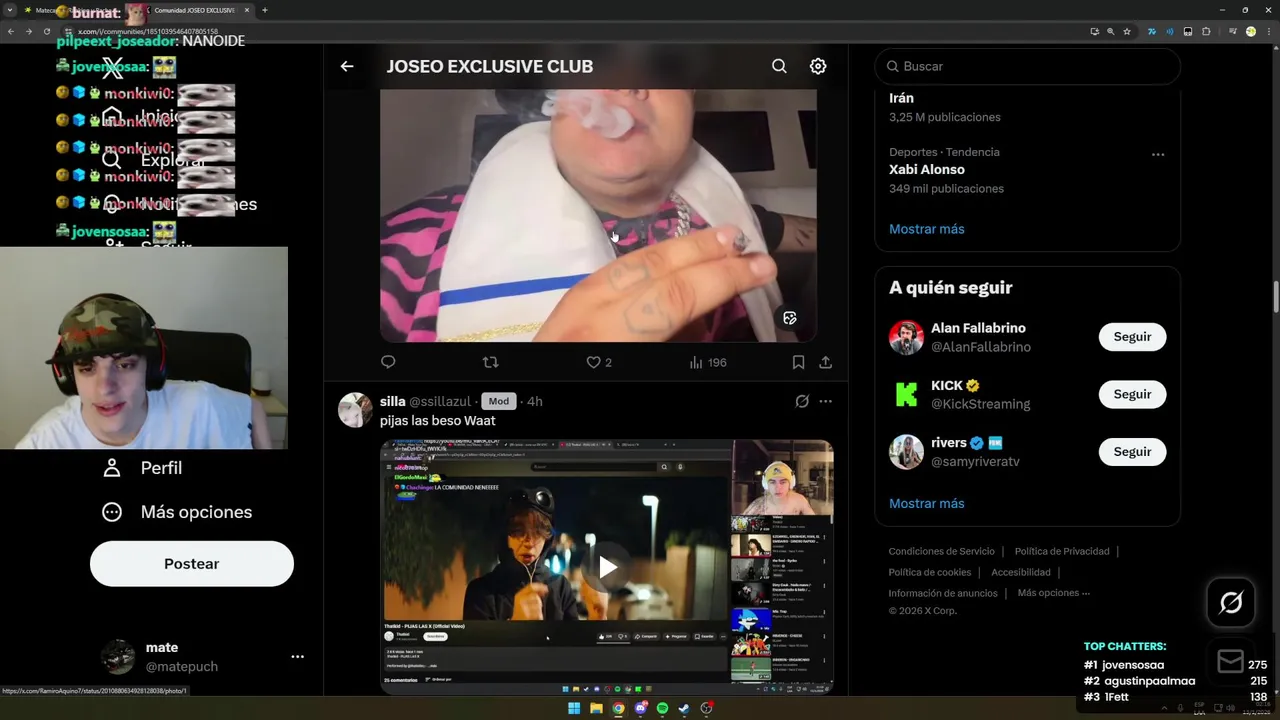The height and width of the screenshot is (720, 1280).
Task: Expand footer Más opciones menu
Action: click(1053, 593)
